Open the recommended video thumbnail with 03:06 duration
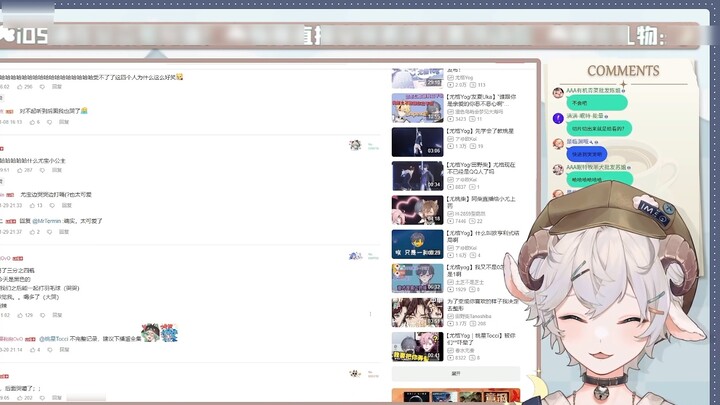Screen dimensions: 720x405 tap(416, 142)
